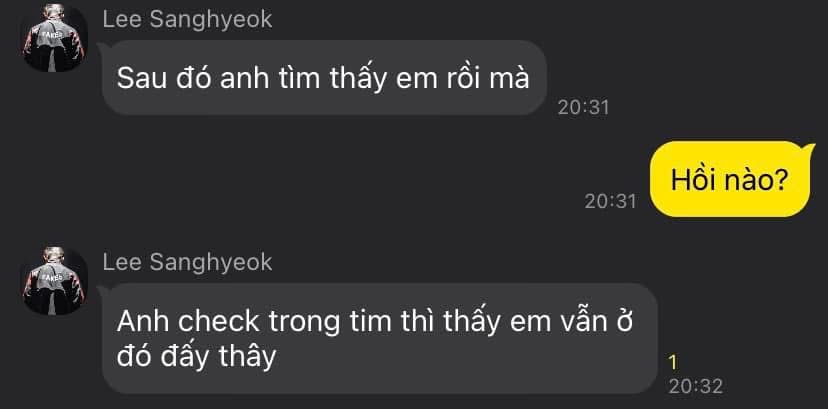Click the words "đó đấy thây" on the second line

click(x=196, y=357)
